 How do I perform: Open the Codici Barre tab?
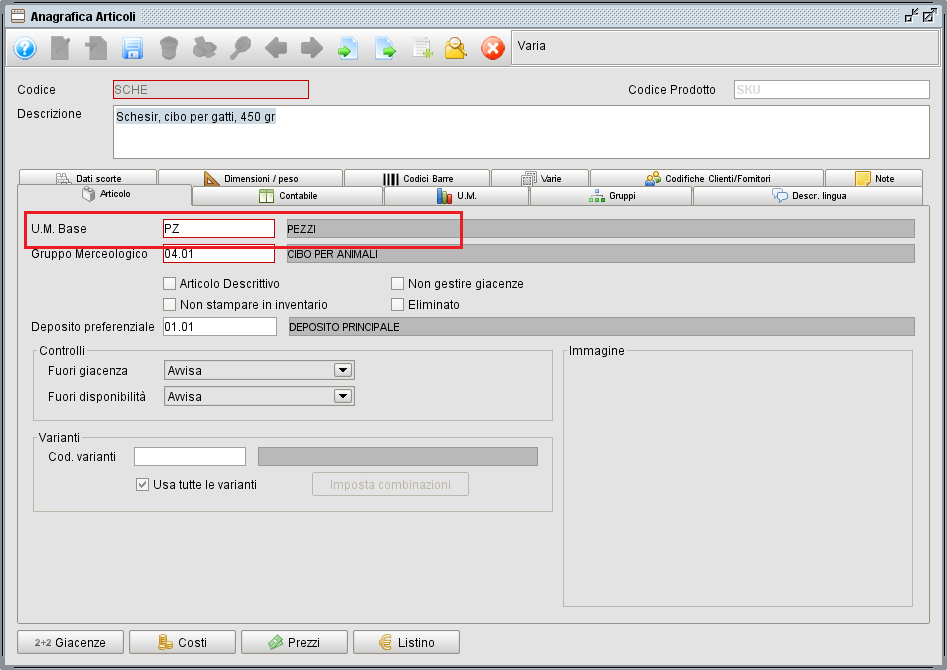click(417, 178)
